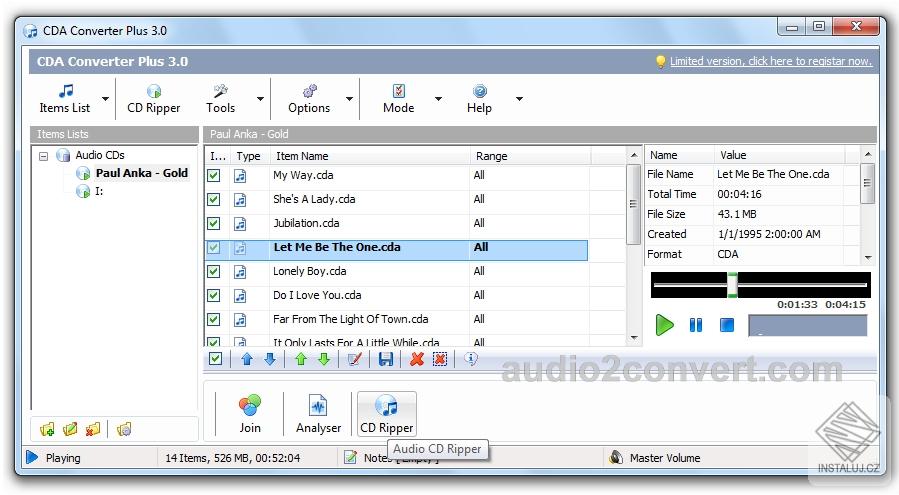The height and width of the screenshot is (495, 899).
Task: Click the volume level bar beside stop button
Action: tap(807, 326)
